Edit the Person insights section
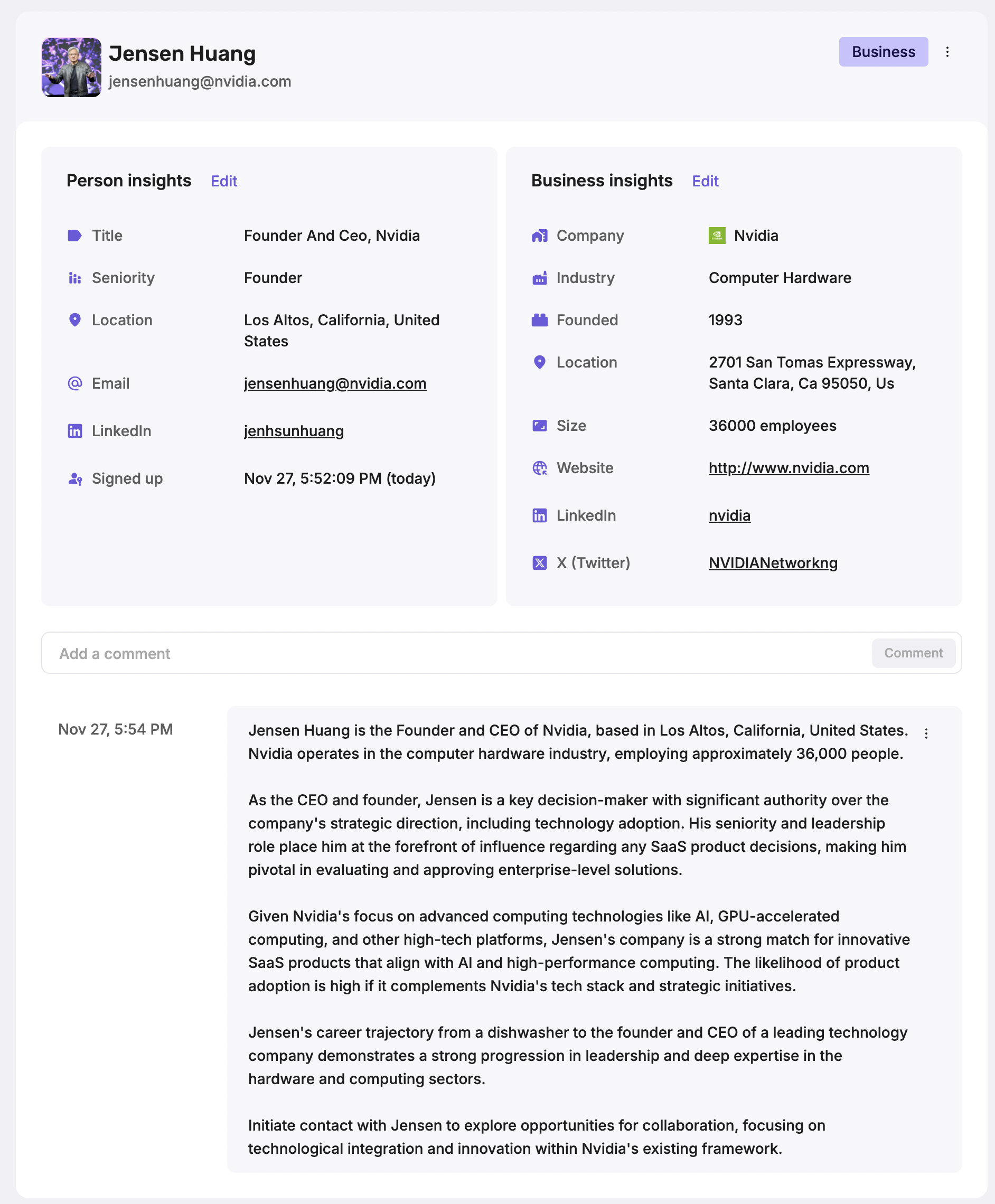The height and width of the screenshot is (1204, 995). click(223, 181)
